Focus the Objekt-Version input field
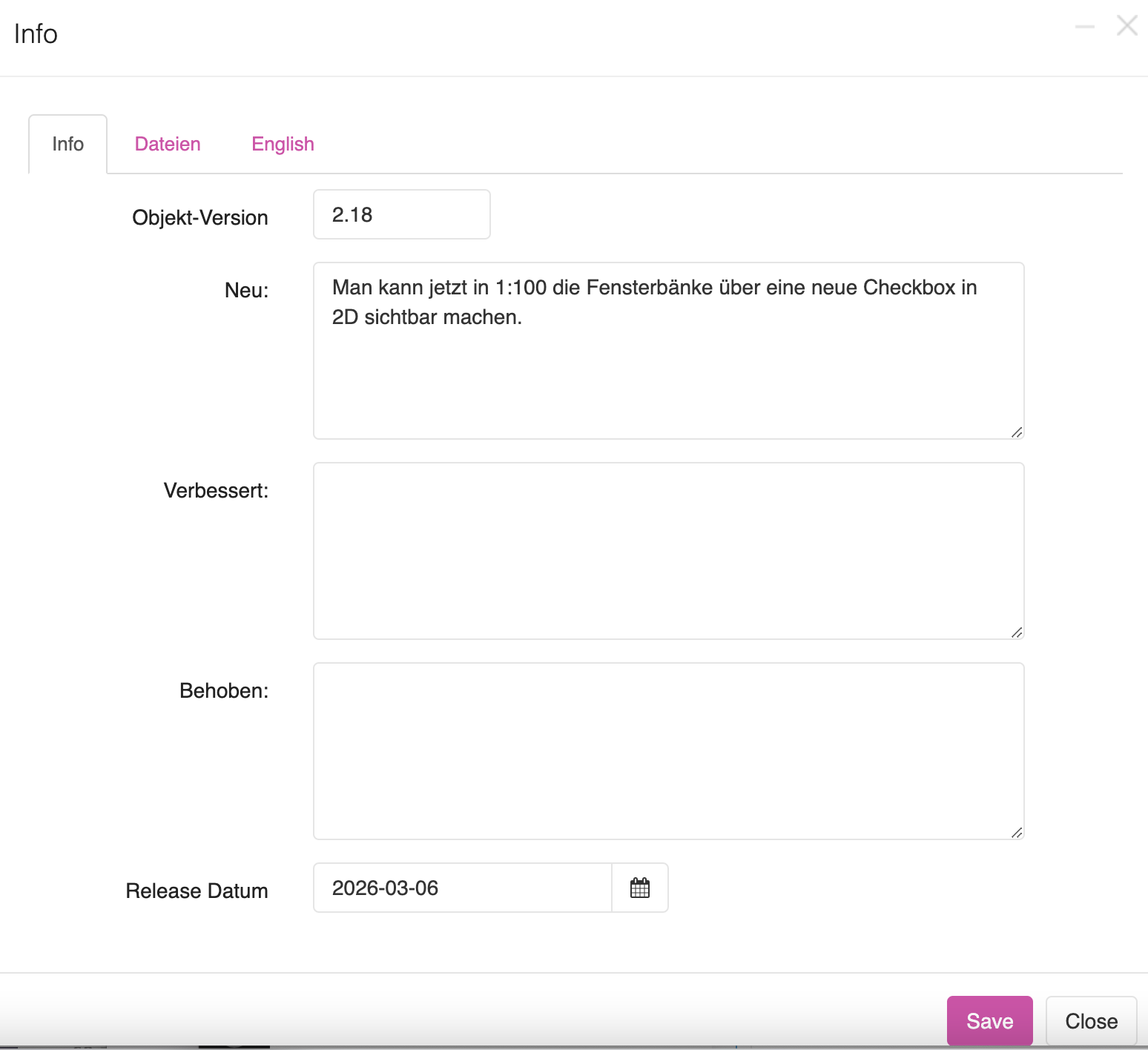The width and height of the screenshot is (1148, 1050). 401,215
